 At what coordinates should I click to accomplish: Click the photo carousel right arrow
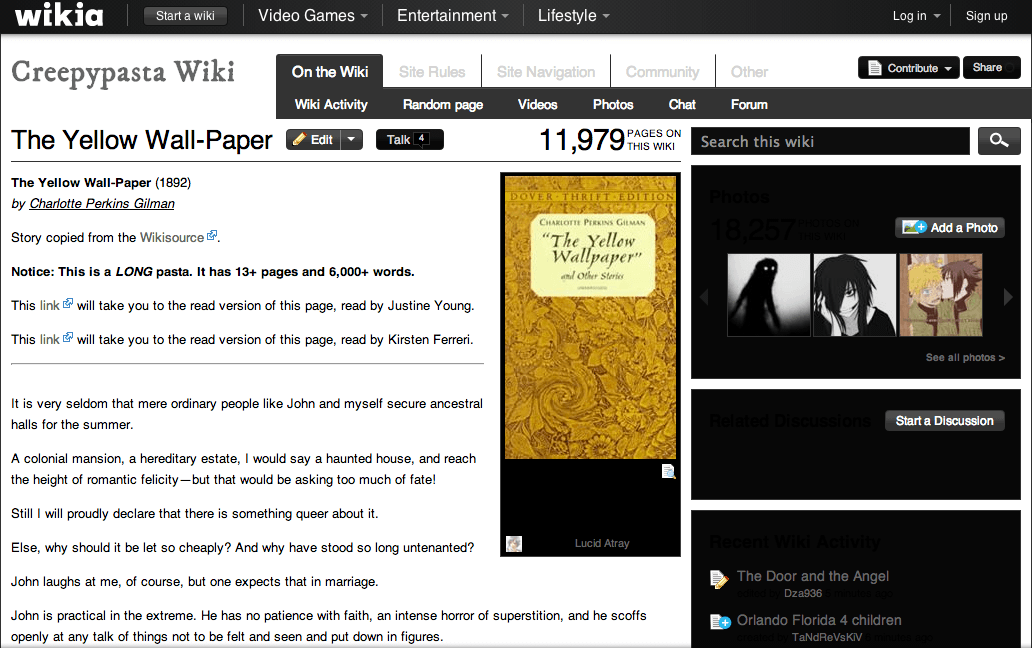1008,296
